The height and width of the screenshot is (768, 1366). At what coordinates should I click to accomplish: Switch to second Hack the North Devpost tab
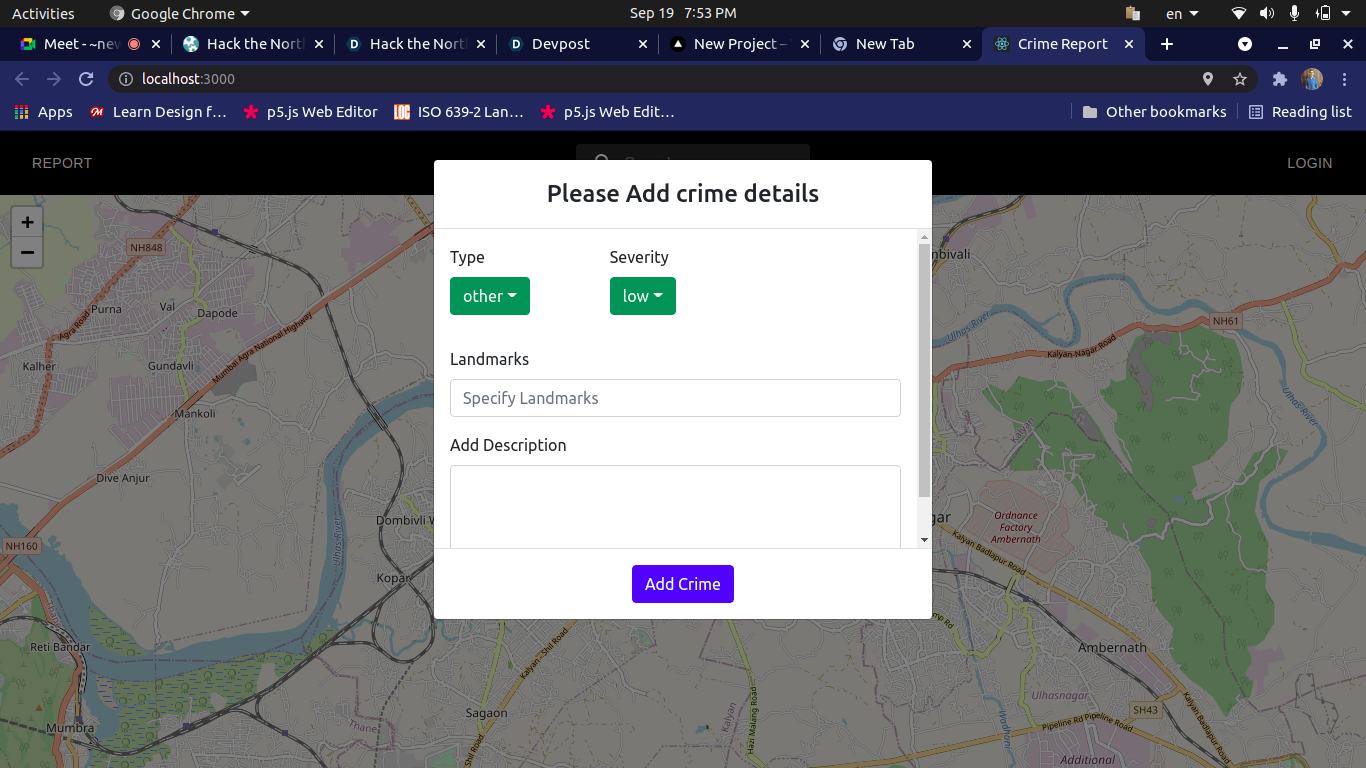tap(415, 44)
